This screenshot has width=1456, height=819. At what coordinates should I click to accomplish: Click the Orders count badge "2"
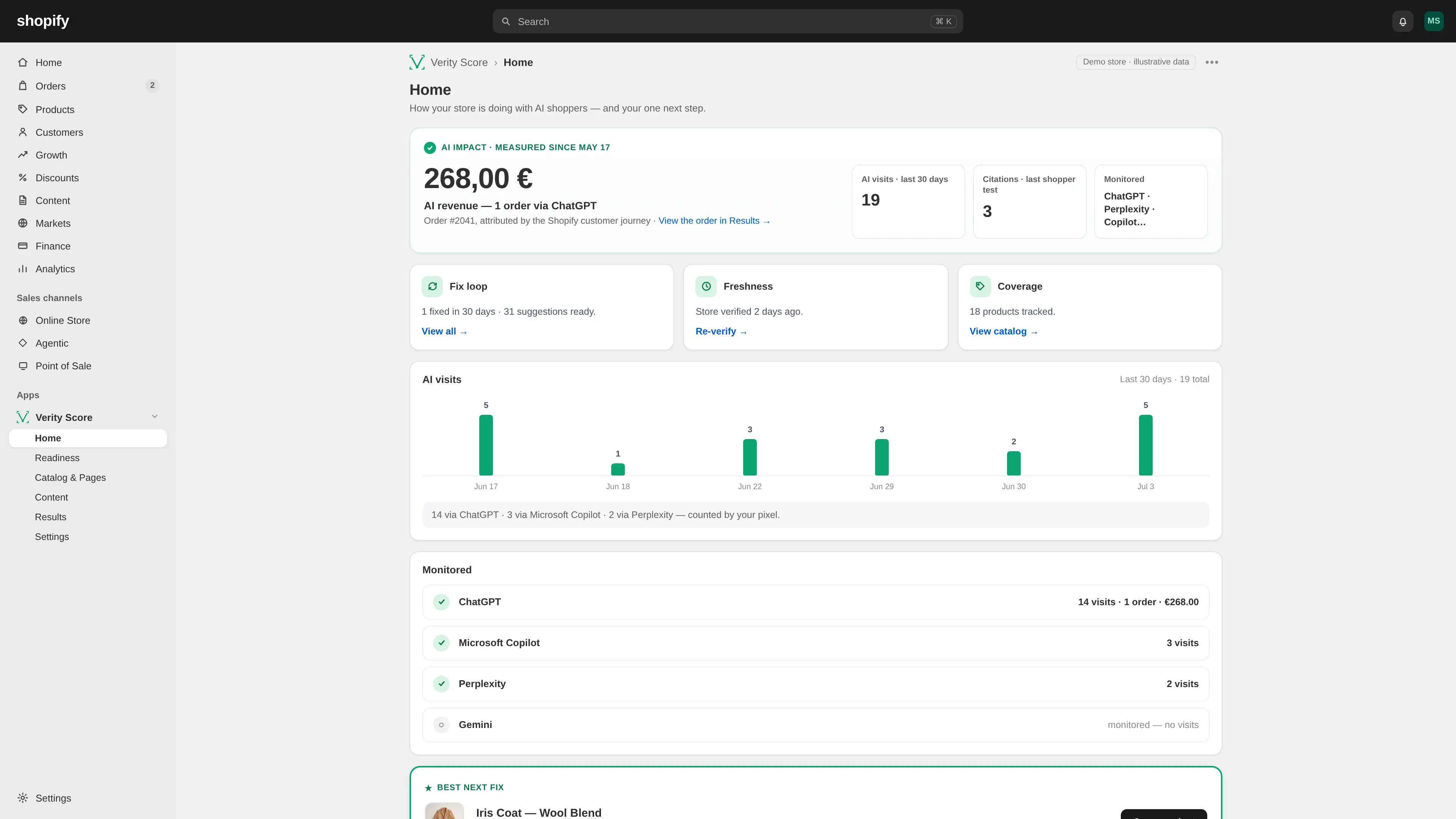pyautogui.click(x=152, y=85)
